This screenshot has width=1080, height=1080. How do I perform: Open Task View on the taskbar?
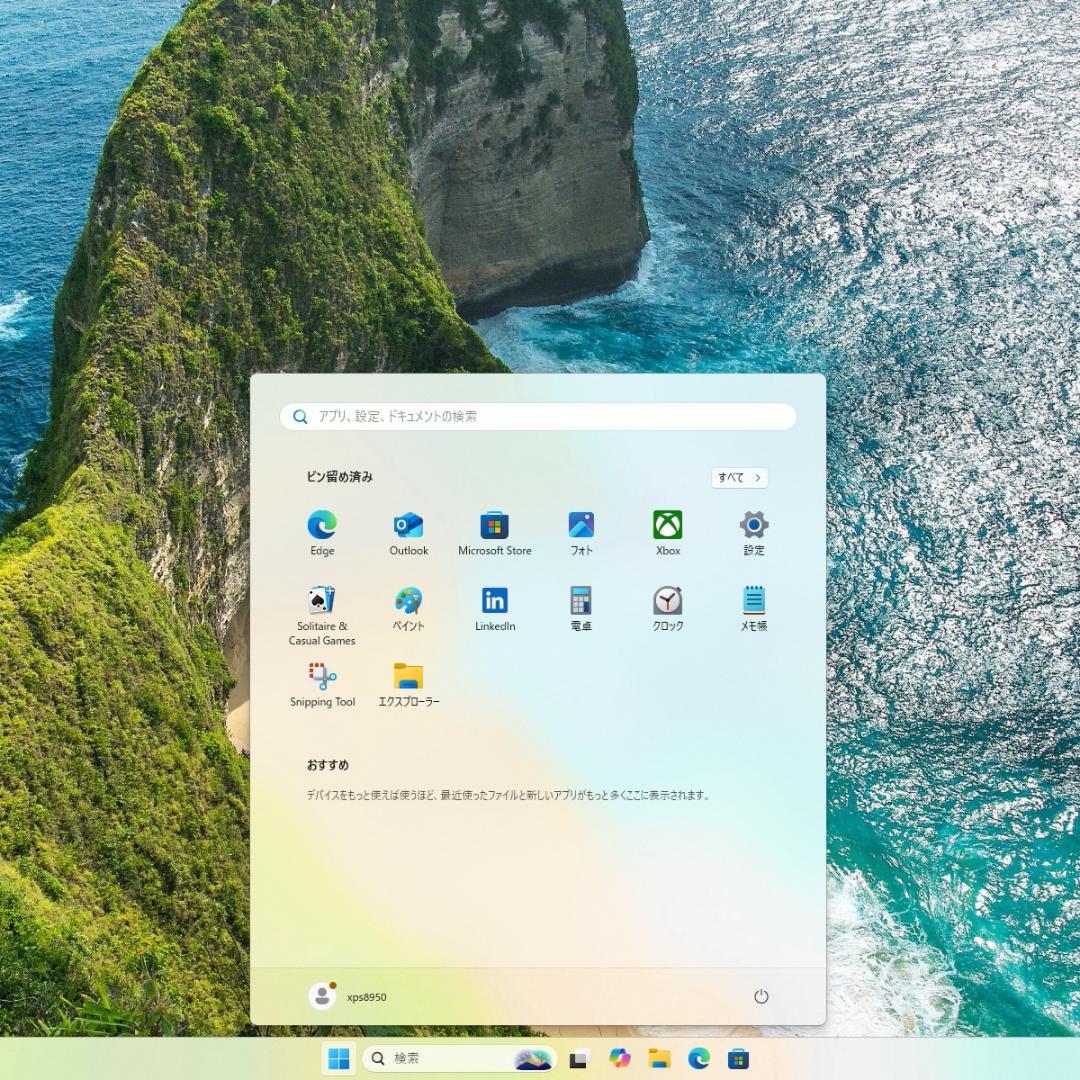click(580, 1058)
